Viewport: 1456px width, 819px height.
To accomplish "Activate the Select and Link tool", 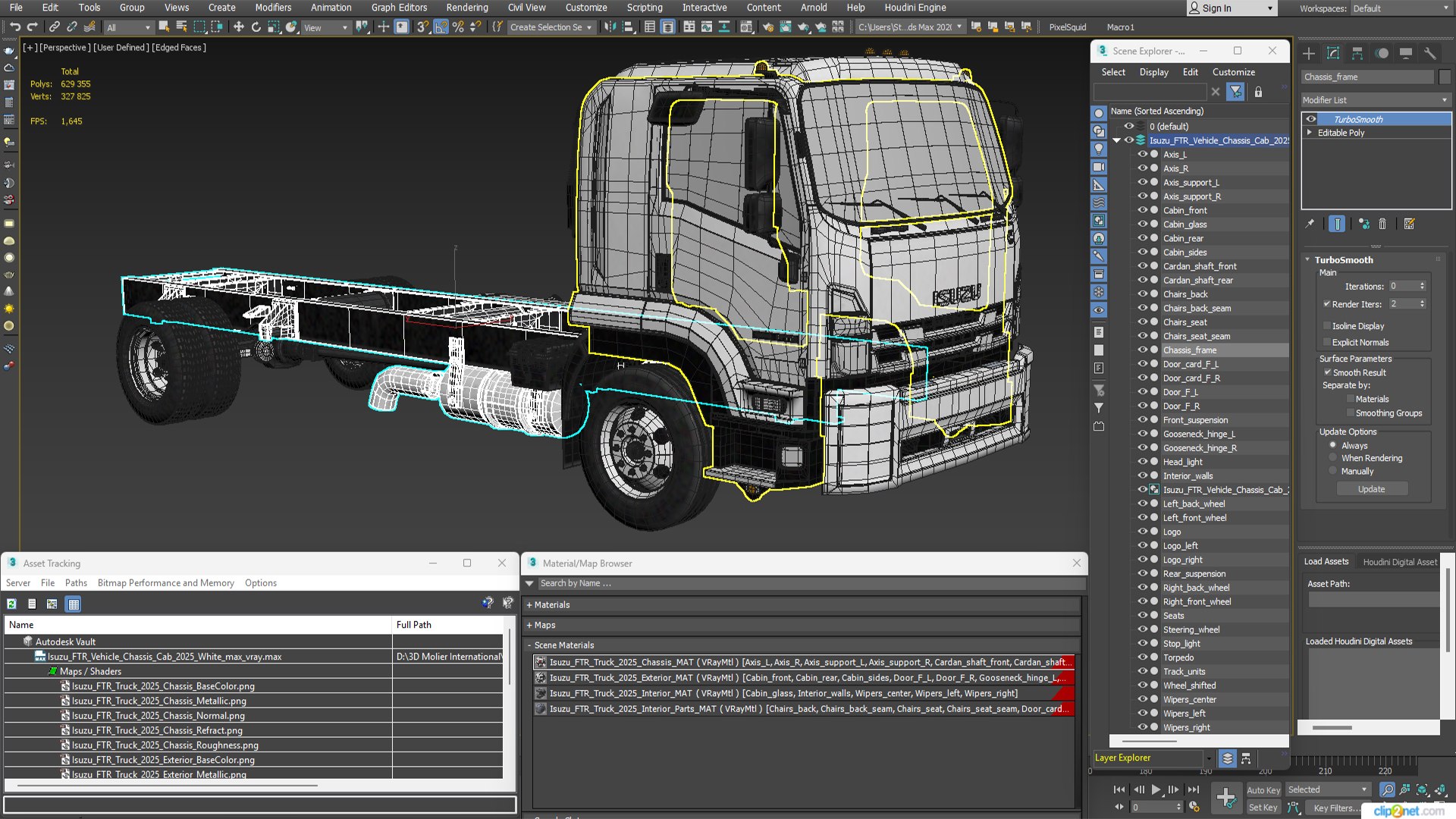I will (x=54, y=27).
